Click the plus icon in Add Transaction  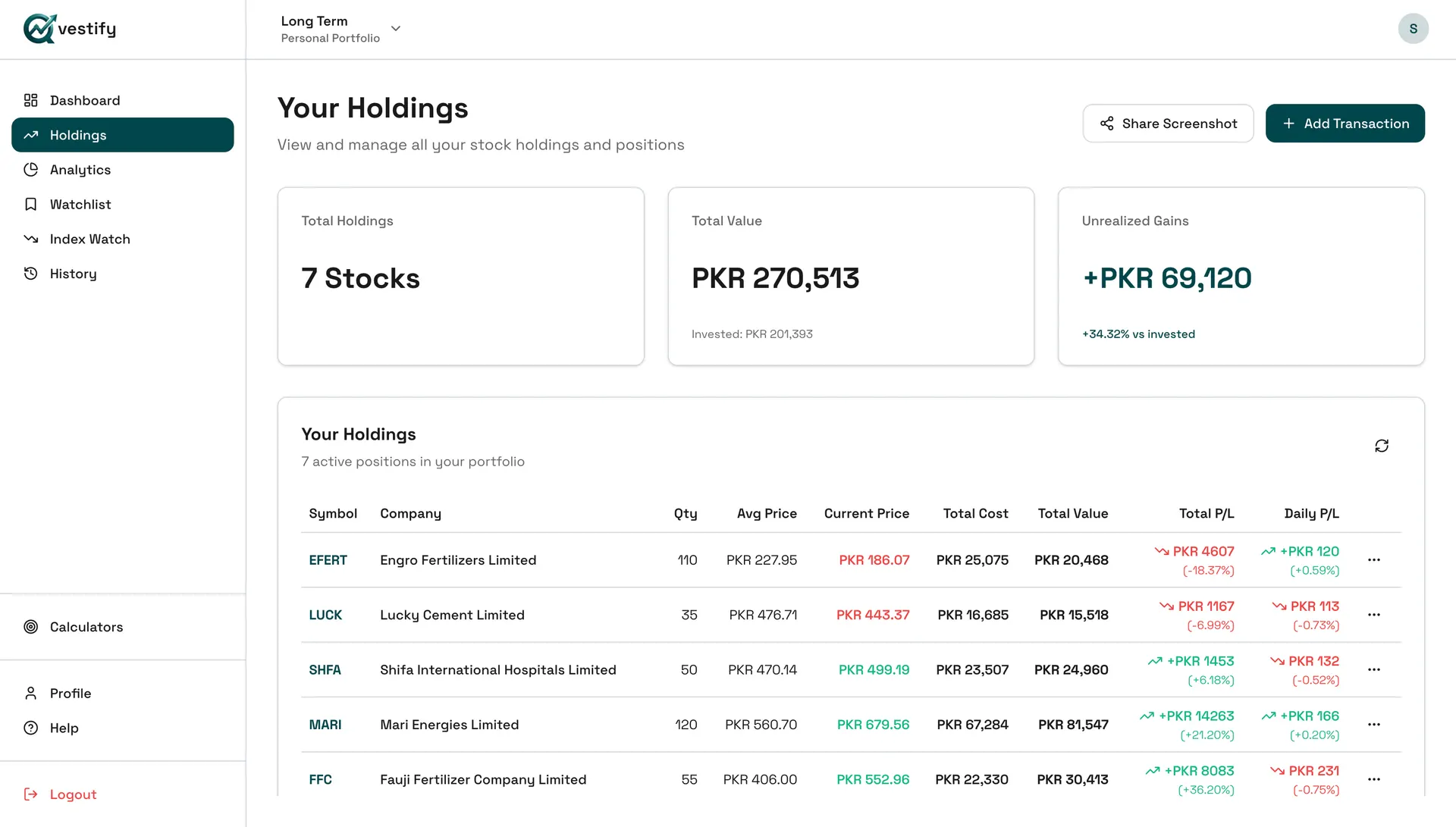point(1288,124)
